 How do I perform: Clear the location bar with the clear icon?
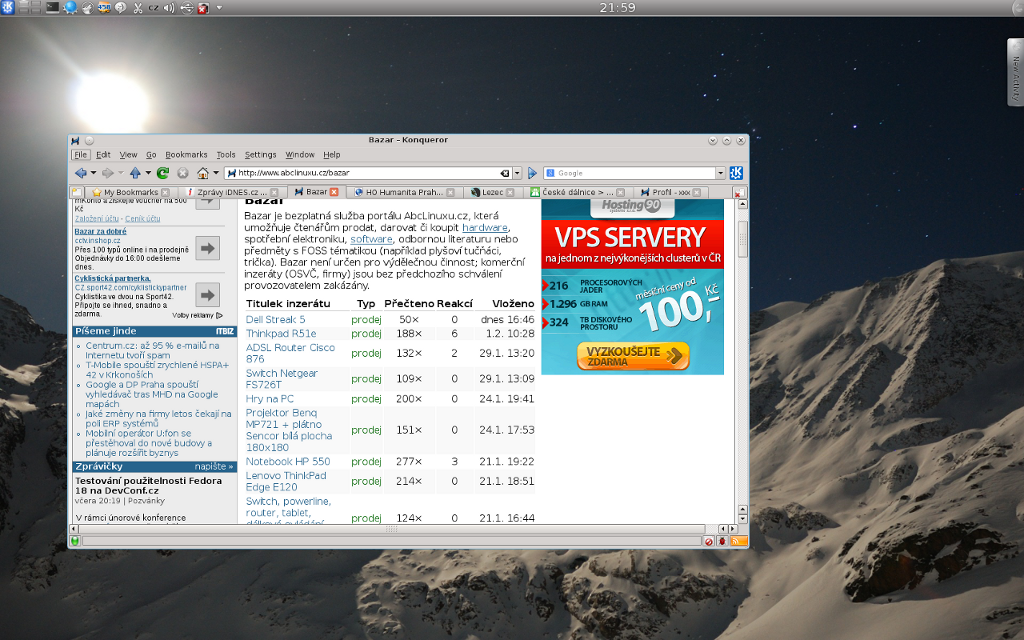pyautogui.click(x=505, y=173)
